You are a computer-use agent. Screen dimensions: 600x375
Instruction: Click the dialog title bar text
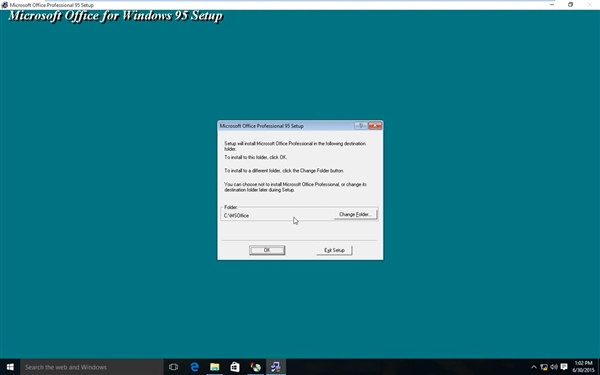pos(261,126)
